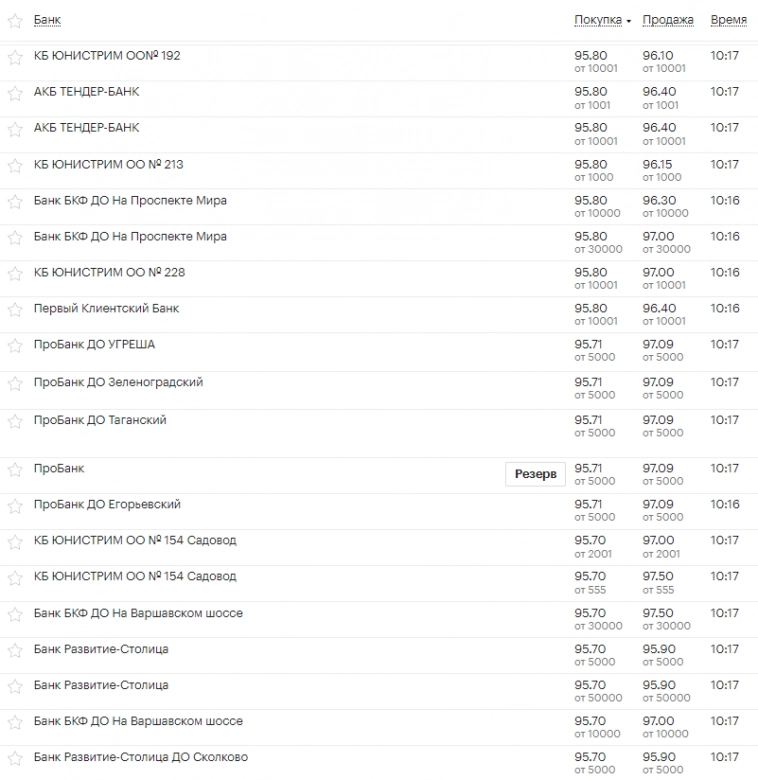
Task: Open КБ ЮНИСТРИМ ОО № 213 bank page
Action: (108, 164)
